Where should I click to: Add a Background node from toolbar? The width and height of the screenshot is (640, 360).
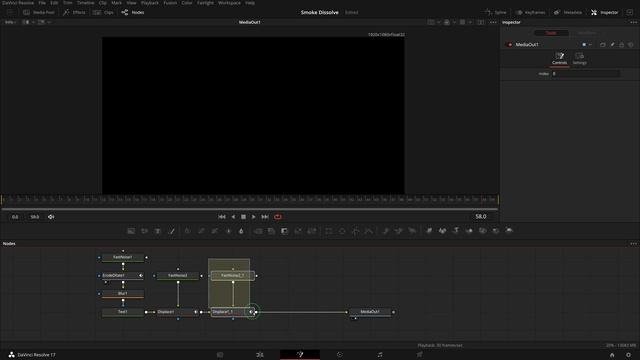coord(131,231)
